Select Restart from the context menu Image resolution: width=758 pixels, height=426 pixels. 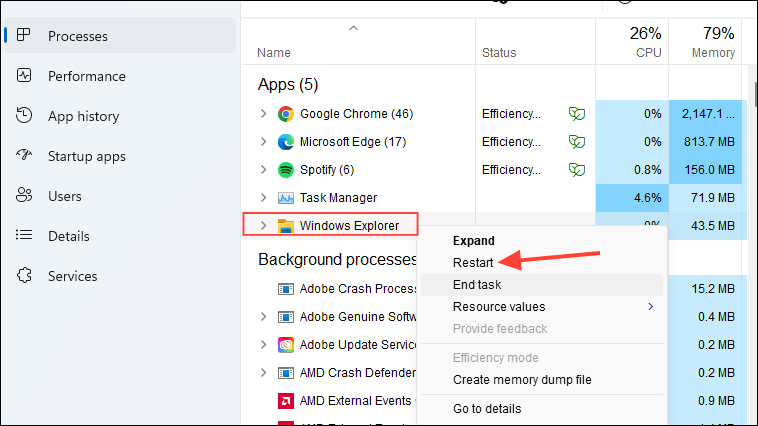(473, 263)
